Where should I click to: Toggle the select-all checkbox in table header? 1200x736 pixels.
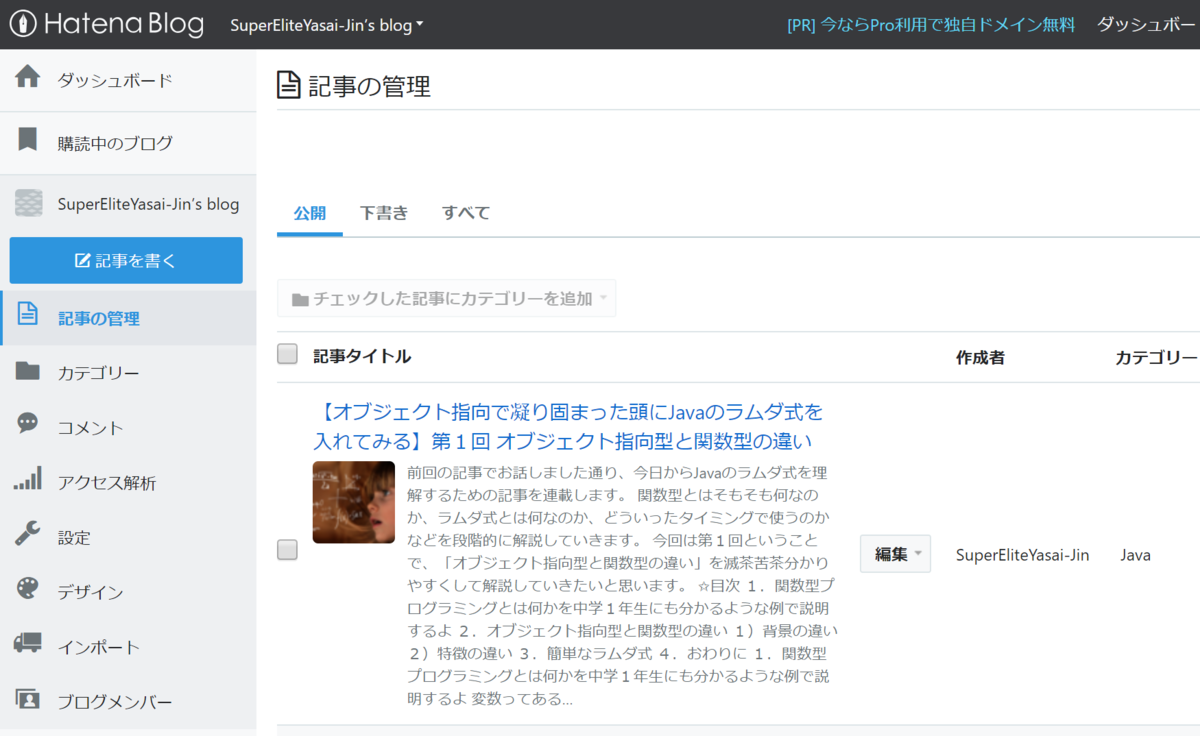tap(287, 354)
